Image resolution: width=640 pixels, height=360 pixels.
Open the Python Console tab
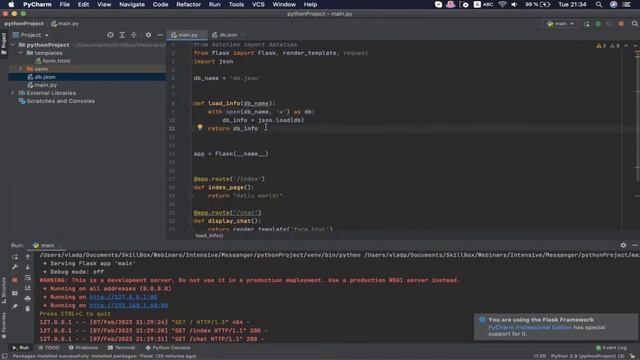[x=168, y=348]
